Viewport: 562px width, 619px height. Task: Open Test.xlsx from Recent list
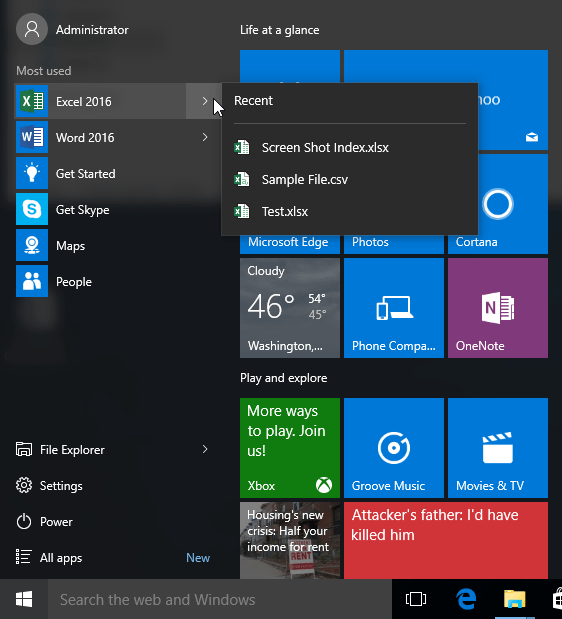tap(285, 212)
